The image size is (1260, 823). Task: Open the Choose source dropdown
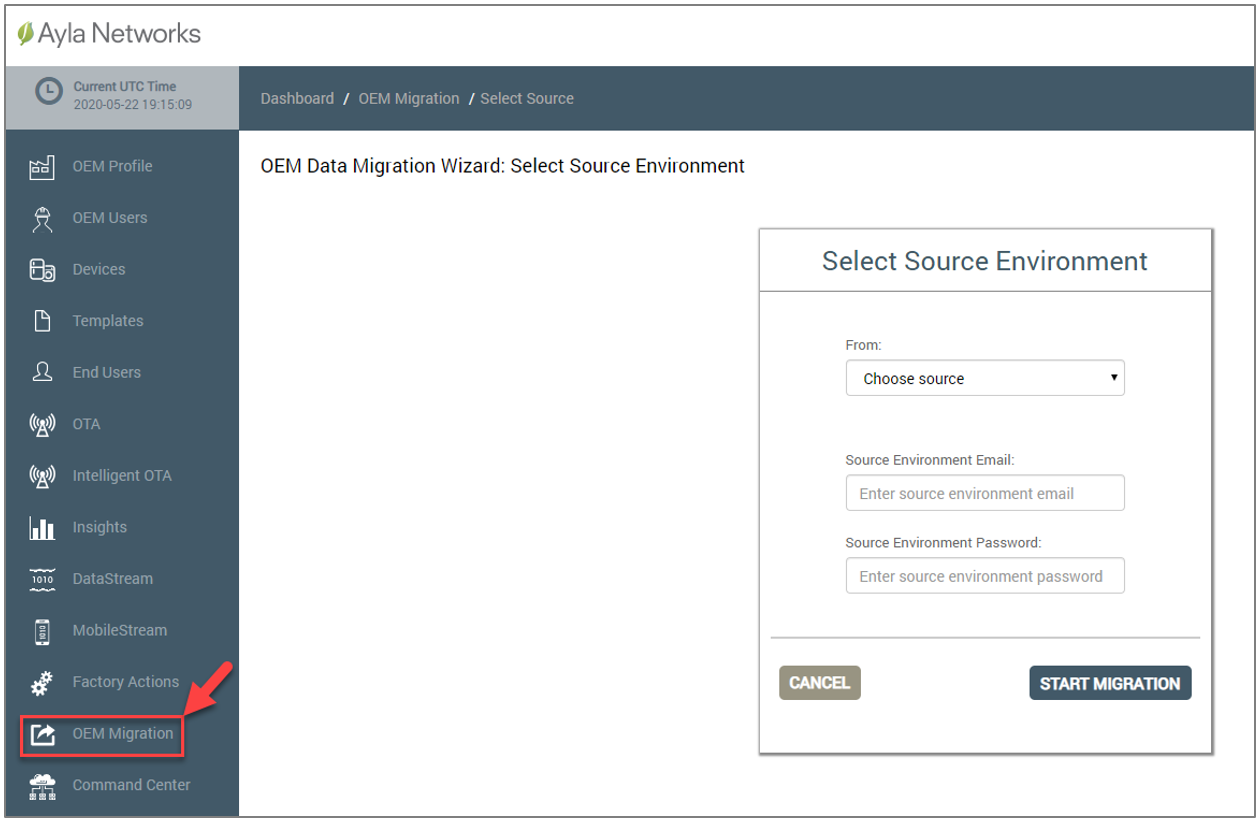[x=985, y=378]
